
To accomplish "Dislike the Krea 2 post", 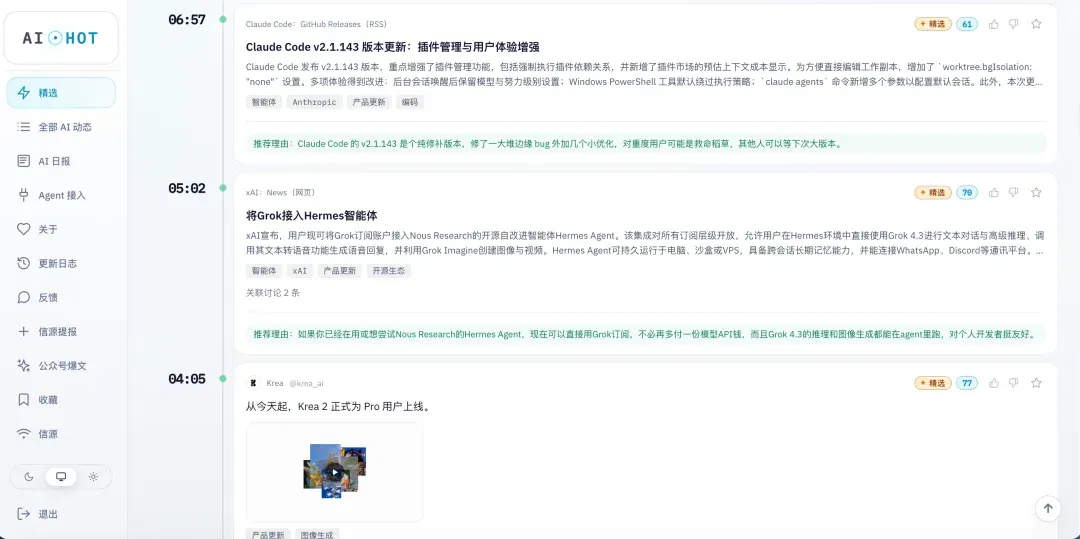I will [x=1013, y=383].
